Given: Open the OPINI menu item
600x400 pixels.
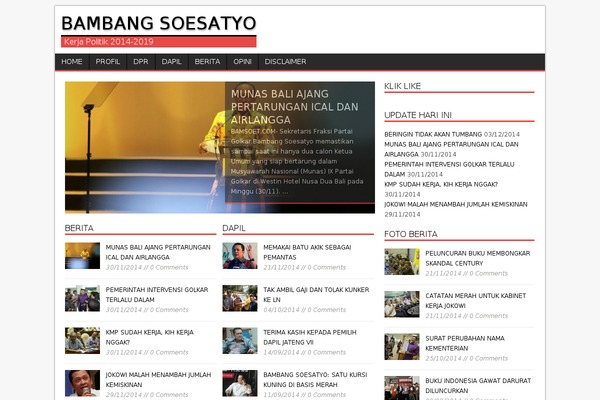Looking at the screenshot, I should pyautogui.click(x=243, y=62).
